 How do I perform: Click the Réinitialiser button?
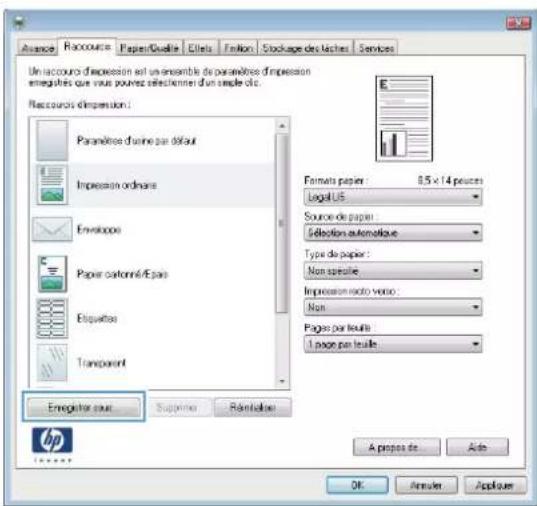(x=253, y=407)
